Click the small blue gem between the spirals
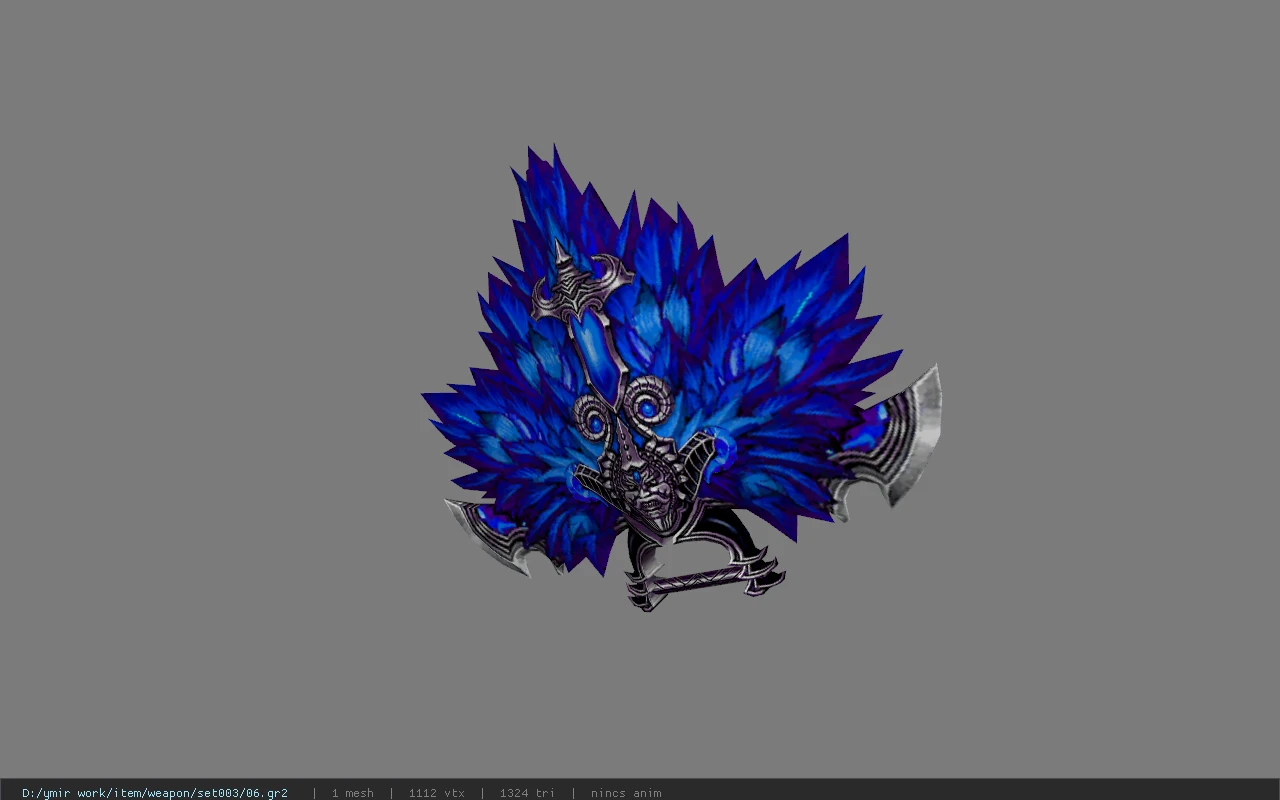Screen dimensions: 1280x800 pyautogui.click(x=598, y=426)
